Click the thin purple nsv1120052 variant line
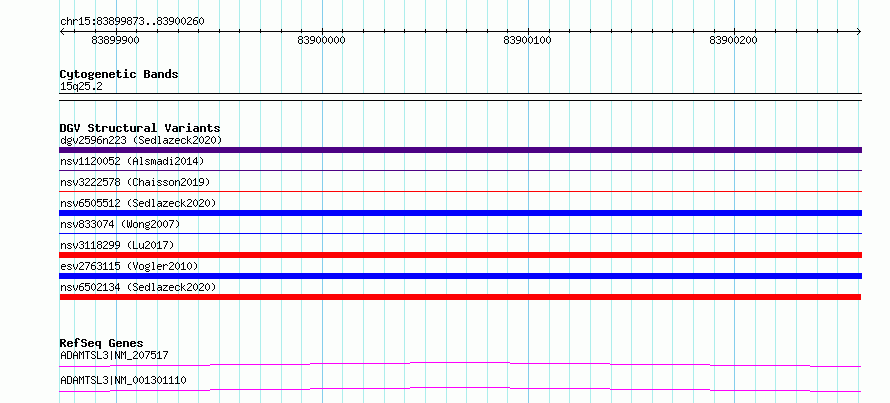 click(460, 170)
